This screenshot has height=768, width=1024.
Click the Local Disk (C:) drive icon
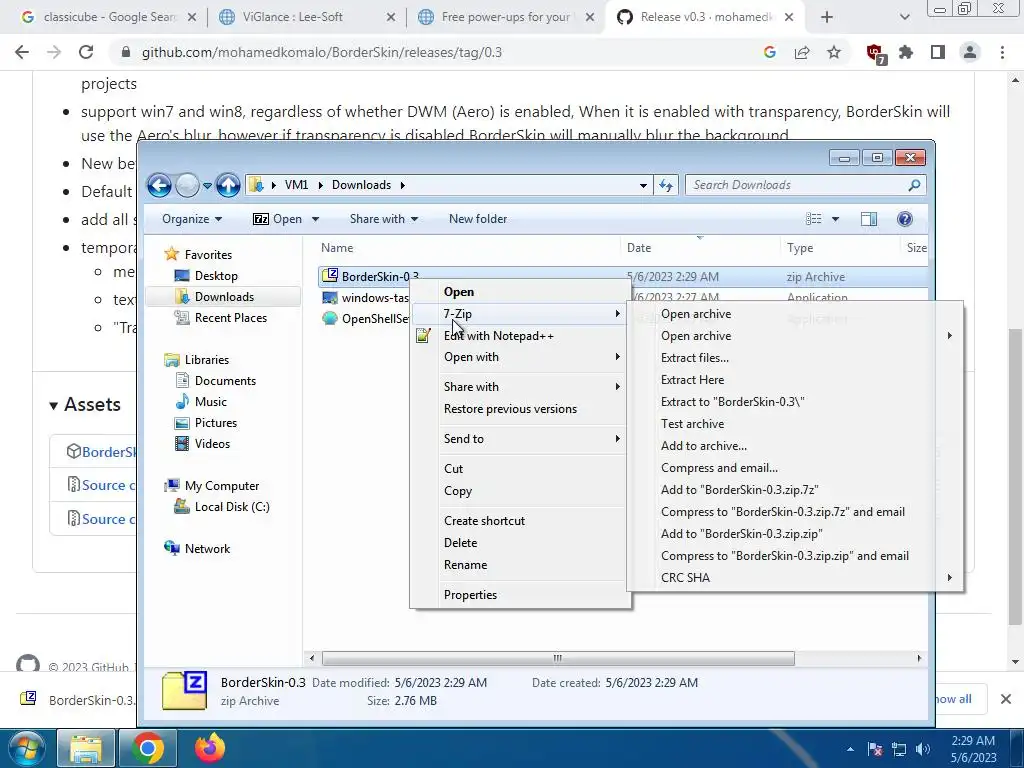[x=182, y=507]
